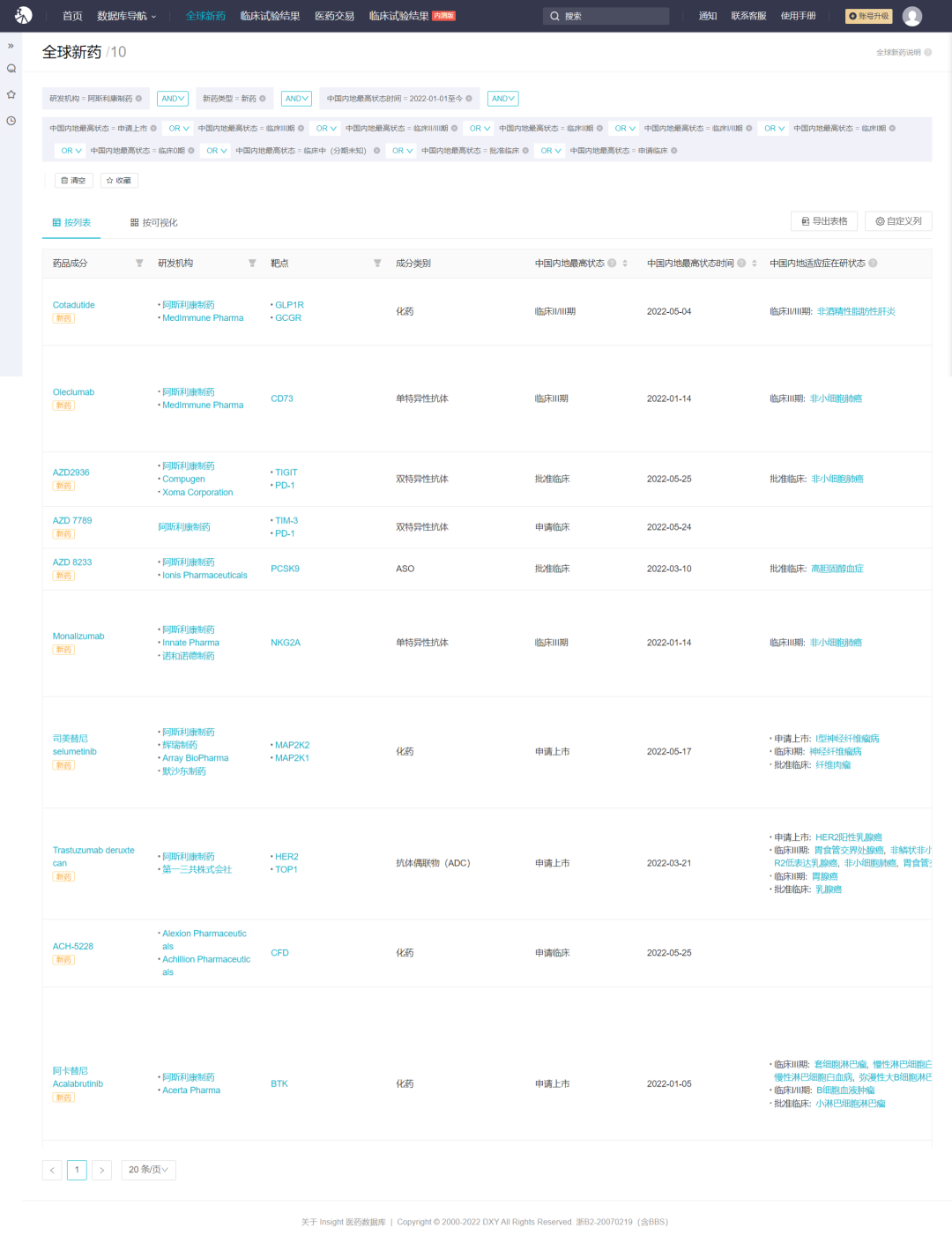The width and height of the screenshot is (952, 1243).
Task: Go to 首页 in top navigation
Action: 72,16
